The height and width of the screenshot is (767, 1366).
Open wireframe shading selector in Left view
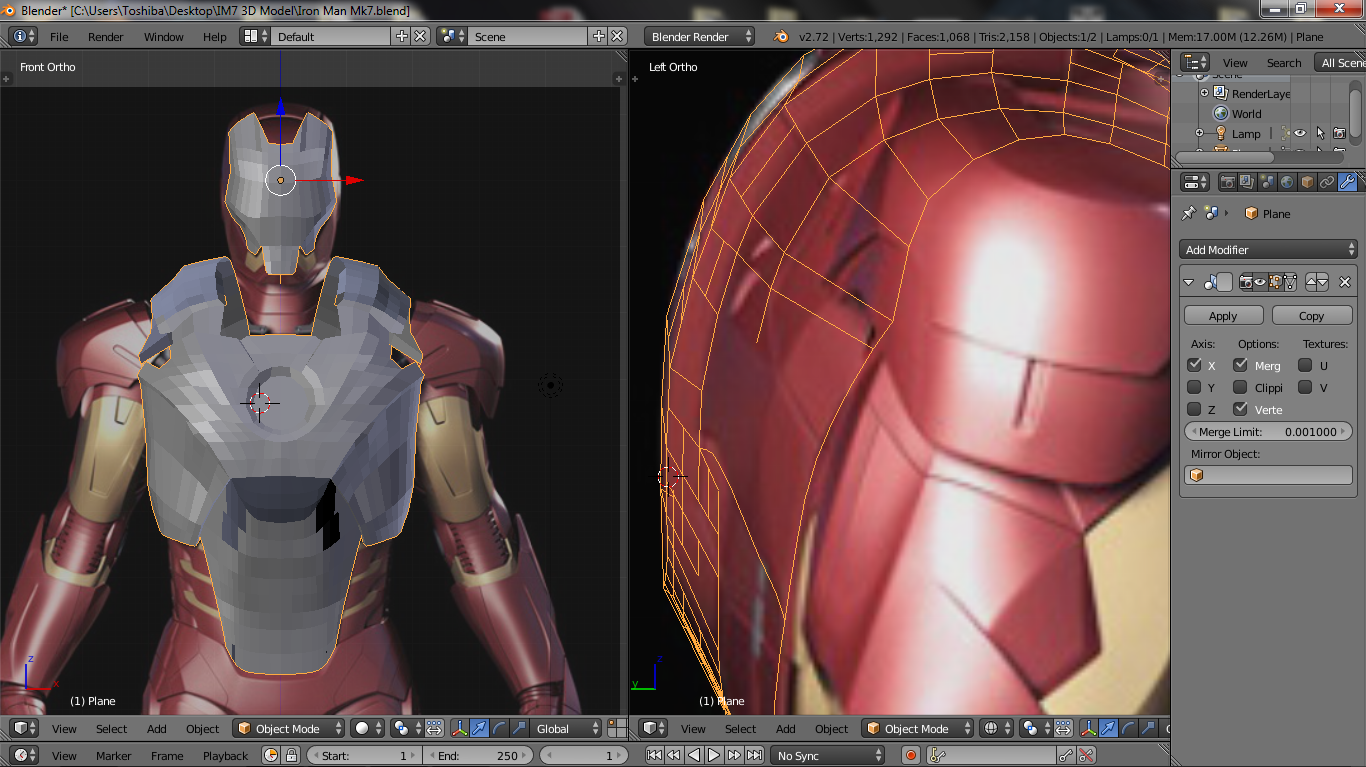click(x=996, y=728)
